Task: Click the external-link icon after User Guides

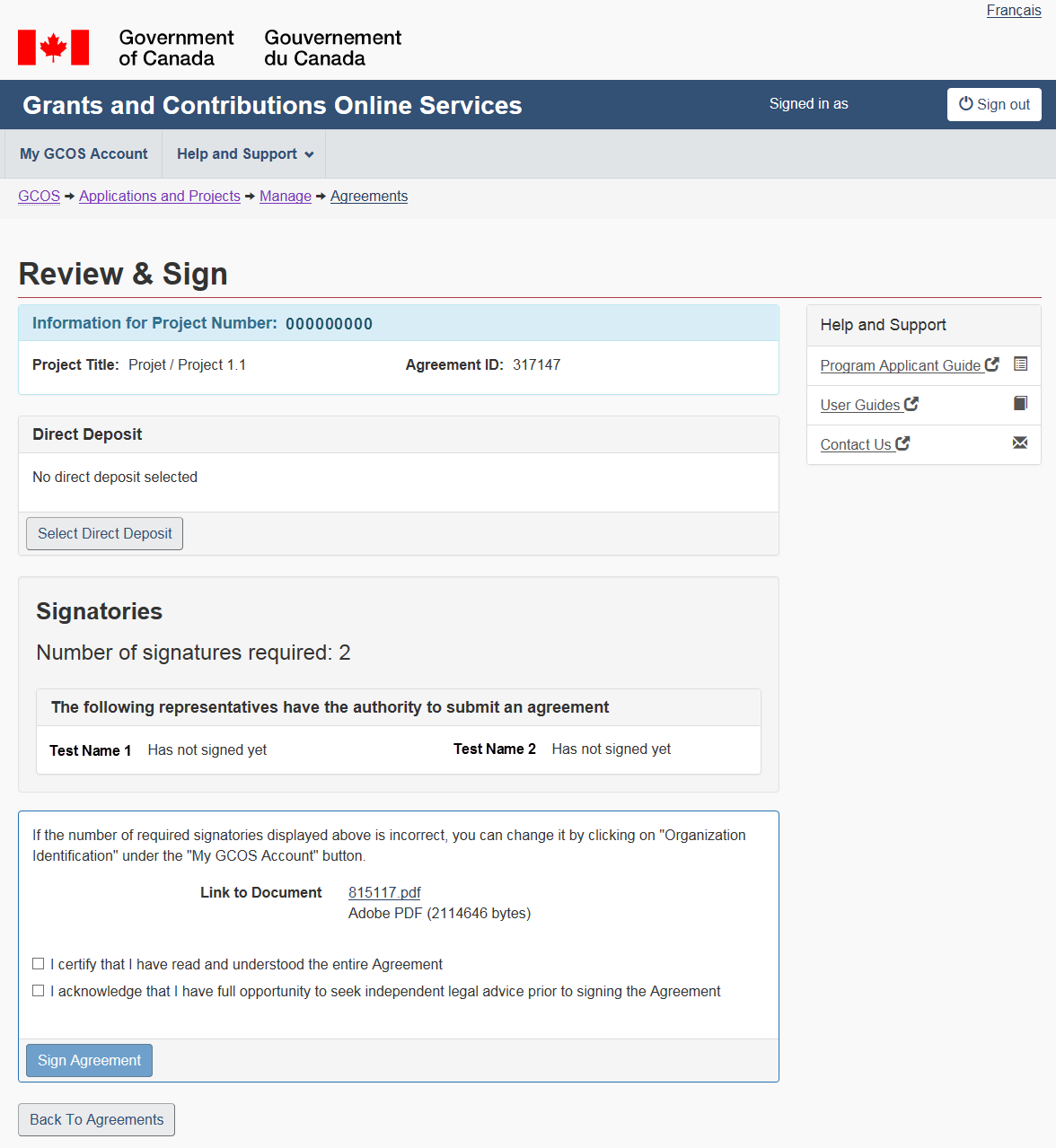Action: click(911, 404)
